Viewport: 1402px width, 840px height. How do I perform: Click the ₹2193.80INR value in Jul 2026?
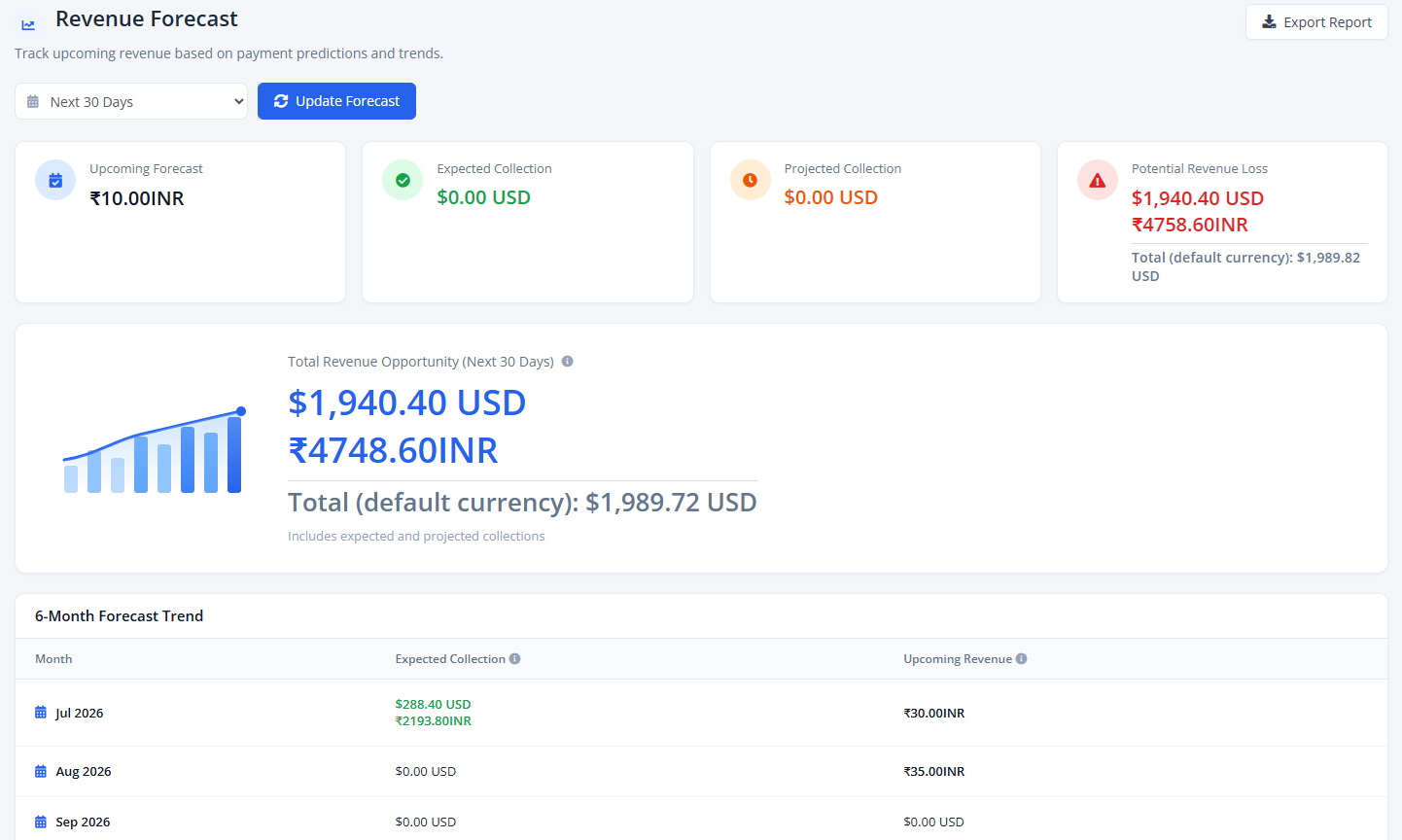(x=433, y=720)
